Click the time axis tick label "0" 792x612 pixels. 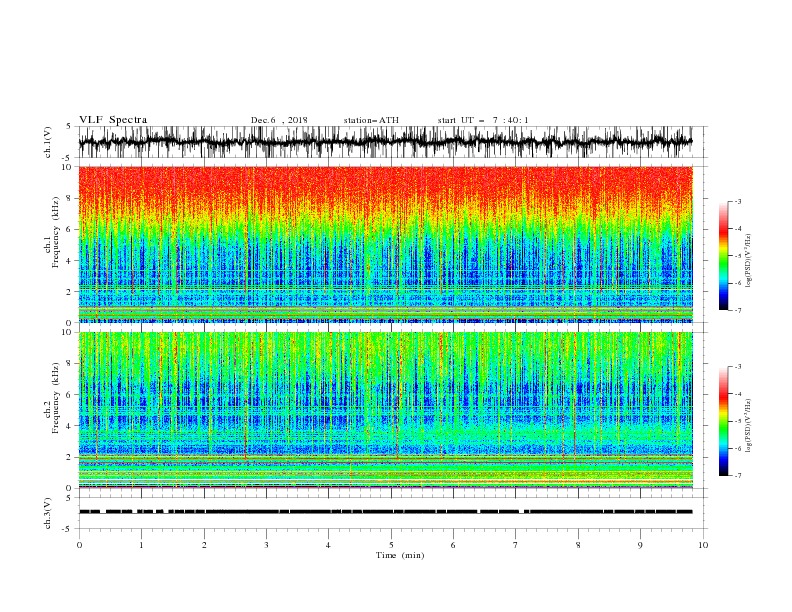click(x=79, y=545)
